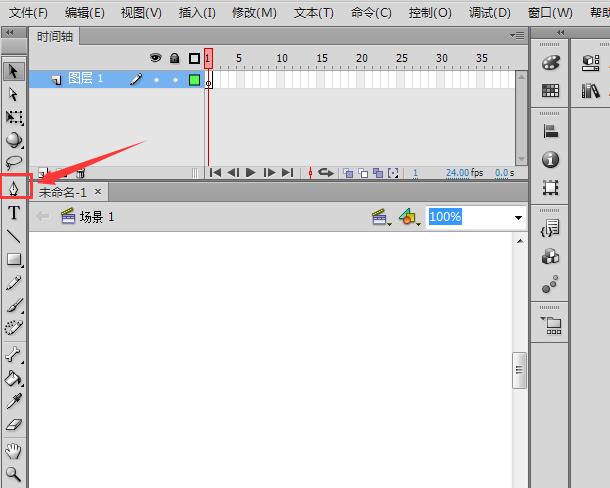Select the Line tool
The width and height of the screenshot is (610, 488).
(x=14, y=236)
